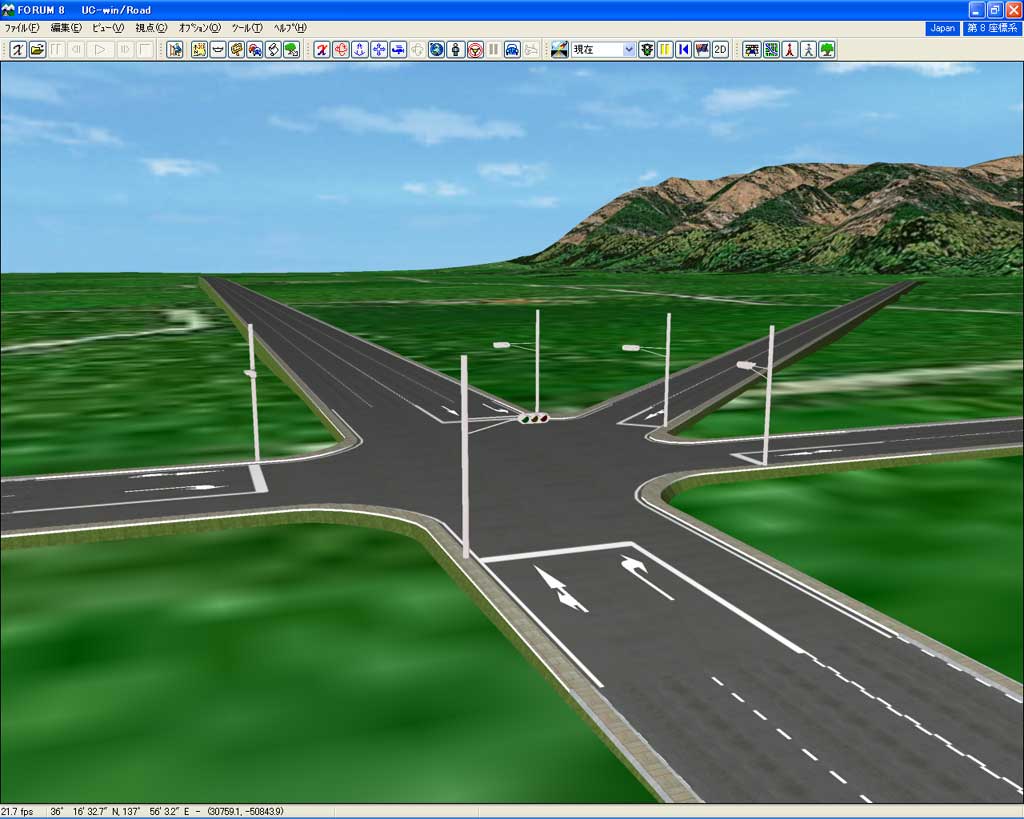Click the greyed-out play button in toolbar
Image resolution: width=1024 pixels, height=819 pixels.
coord(99,50)
